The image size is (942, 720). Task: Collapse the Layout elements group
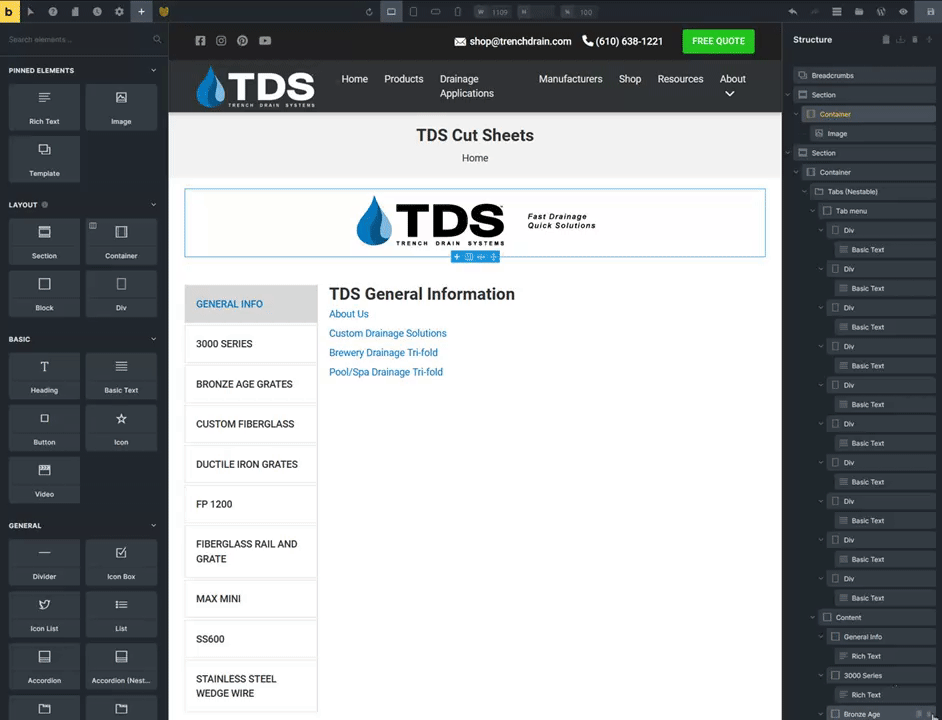[x=153, y=205]
